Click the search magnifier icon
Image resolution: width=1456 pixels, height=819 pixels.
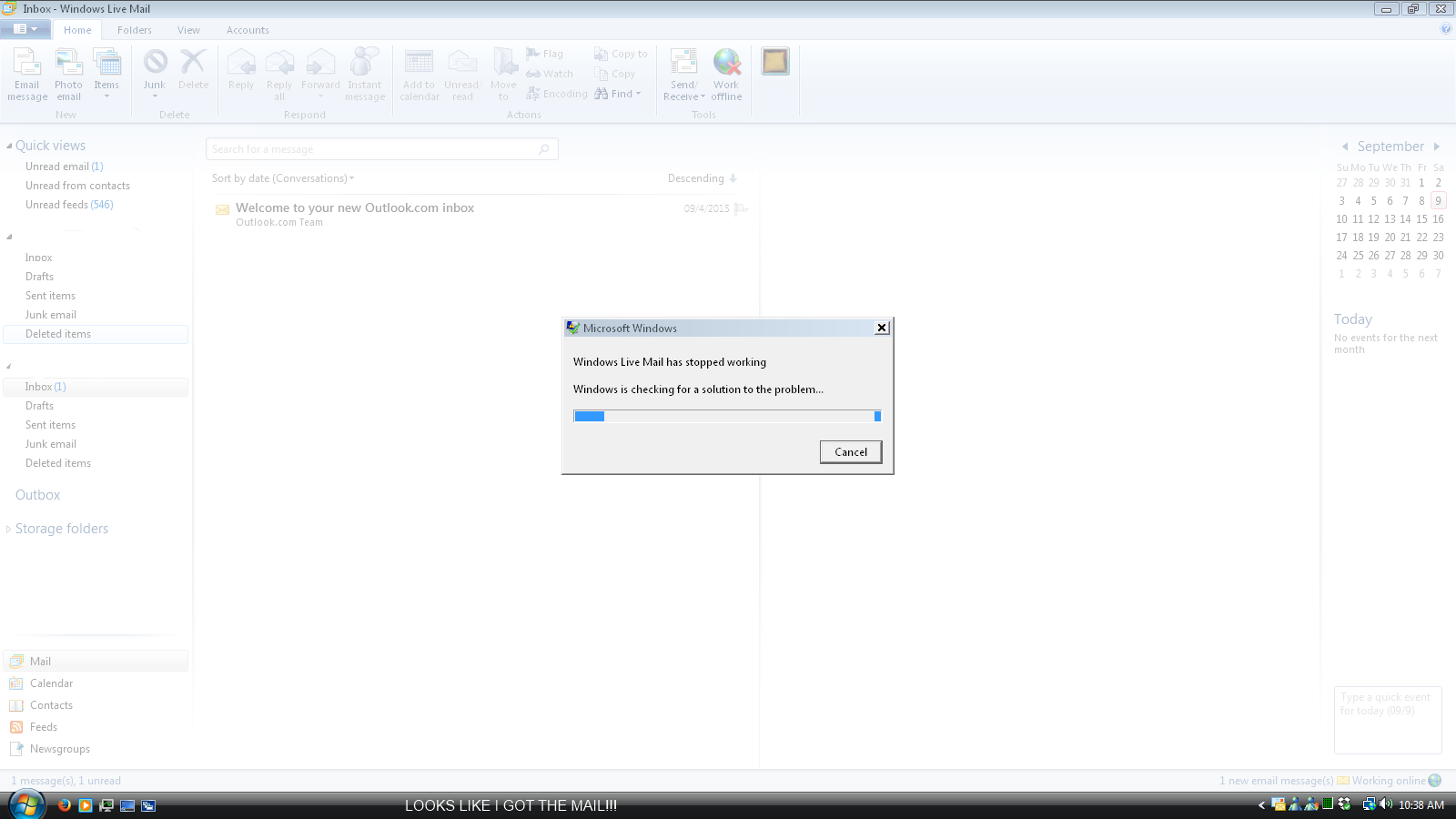[544, 149]
